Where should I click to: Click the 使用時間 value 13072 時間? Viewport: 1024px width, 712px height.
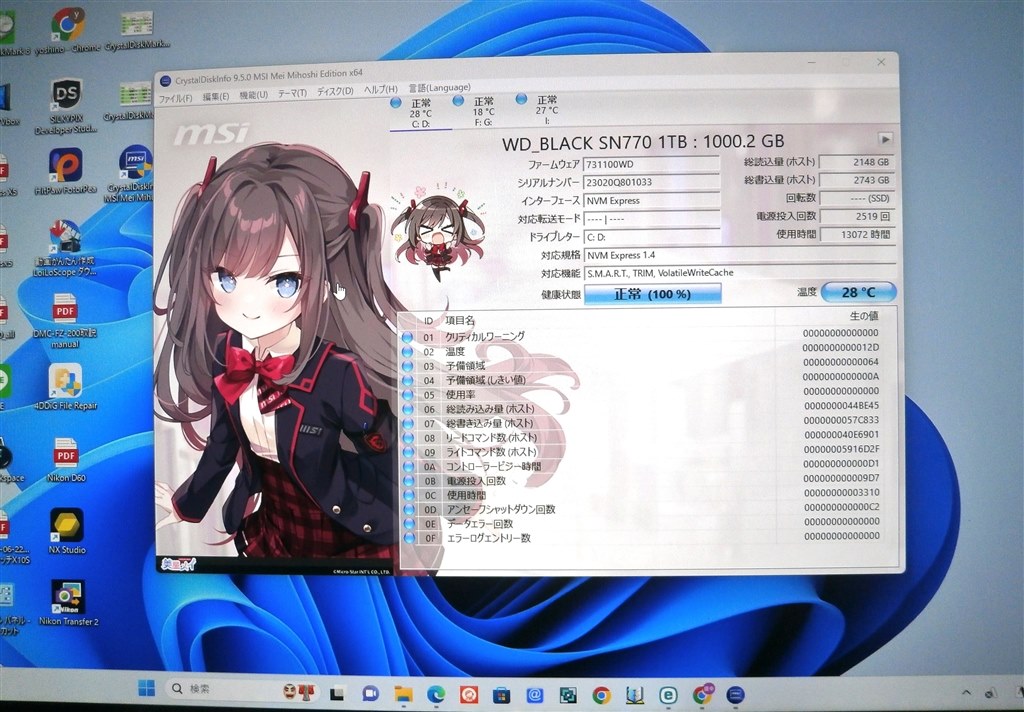click(856, 235)
